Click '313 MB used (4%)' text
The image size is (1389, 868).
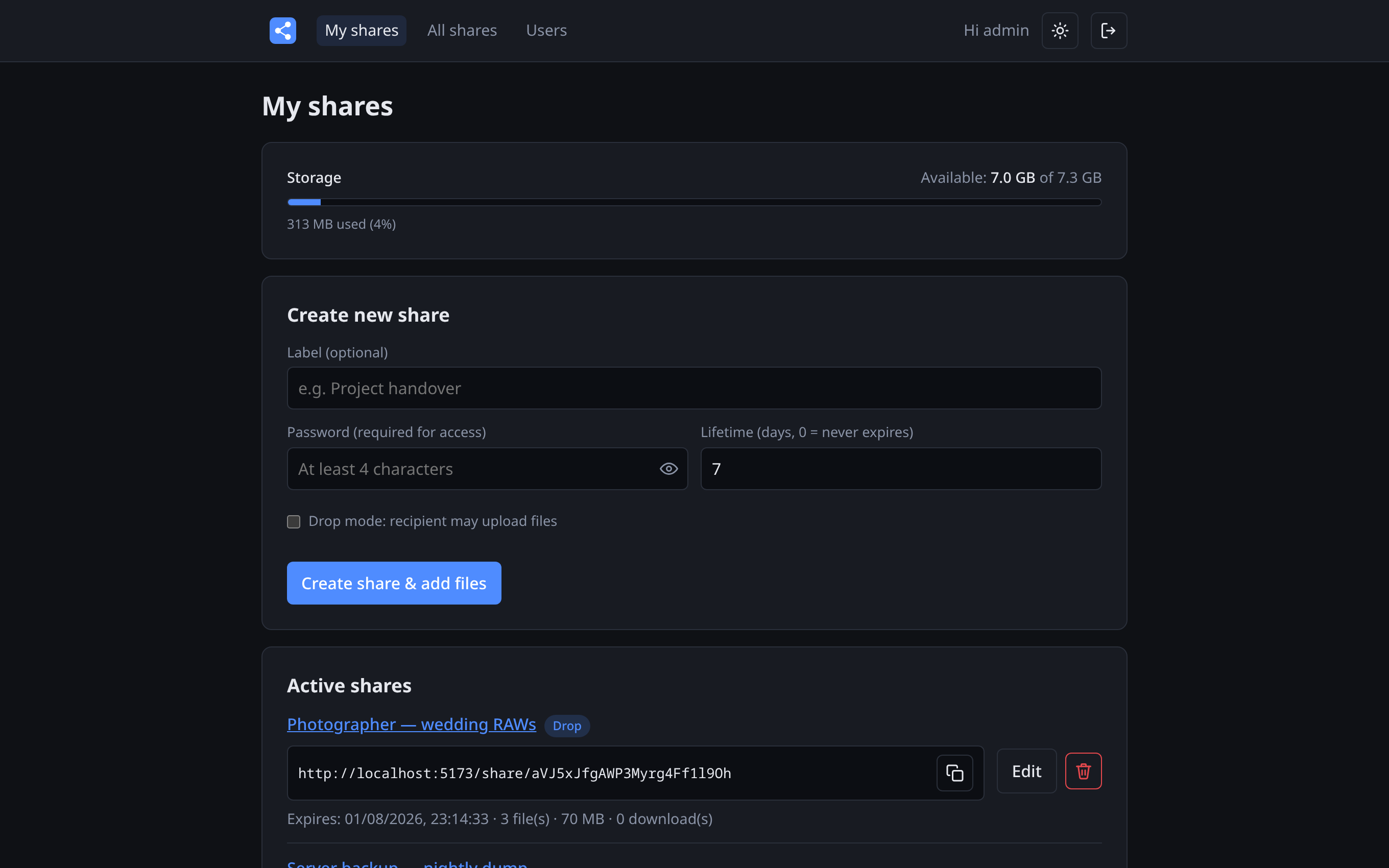(341, 224)
